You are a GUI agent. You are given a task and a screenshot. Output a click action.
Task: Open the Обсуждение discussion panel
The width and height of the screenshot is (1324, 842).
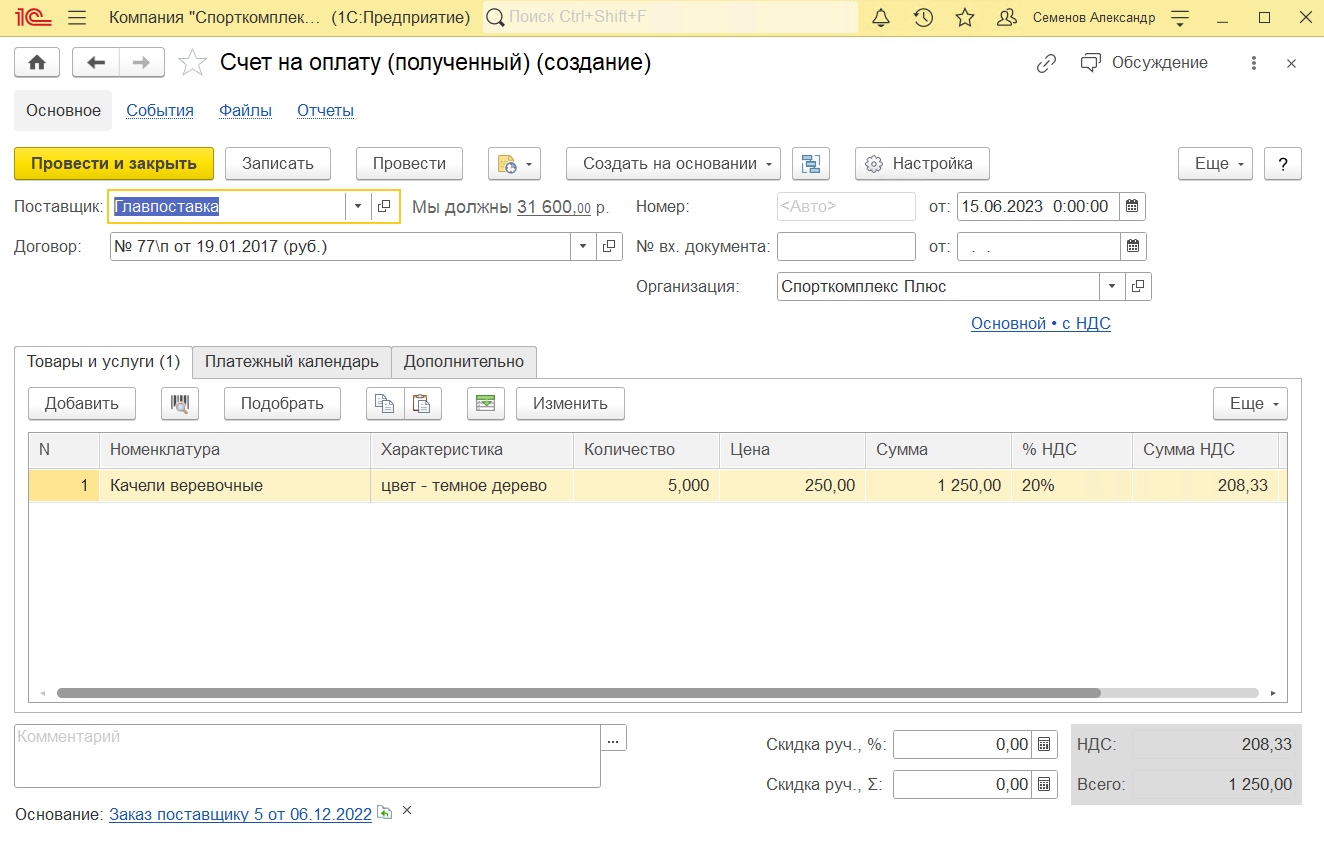click(1144, 63)
